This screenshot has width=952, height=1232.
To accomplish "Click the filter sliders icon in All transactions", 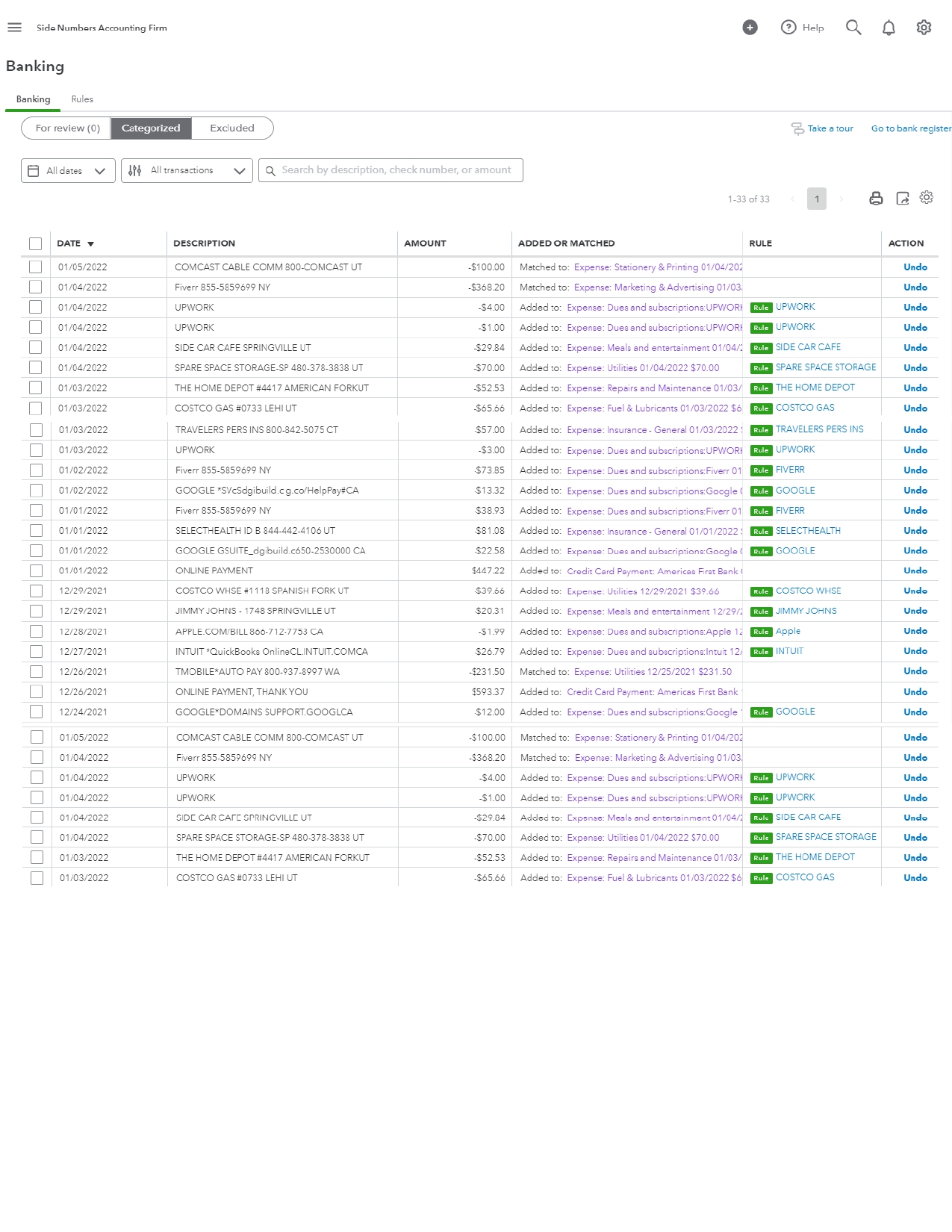I will [x=135, y=171].
